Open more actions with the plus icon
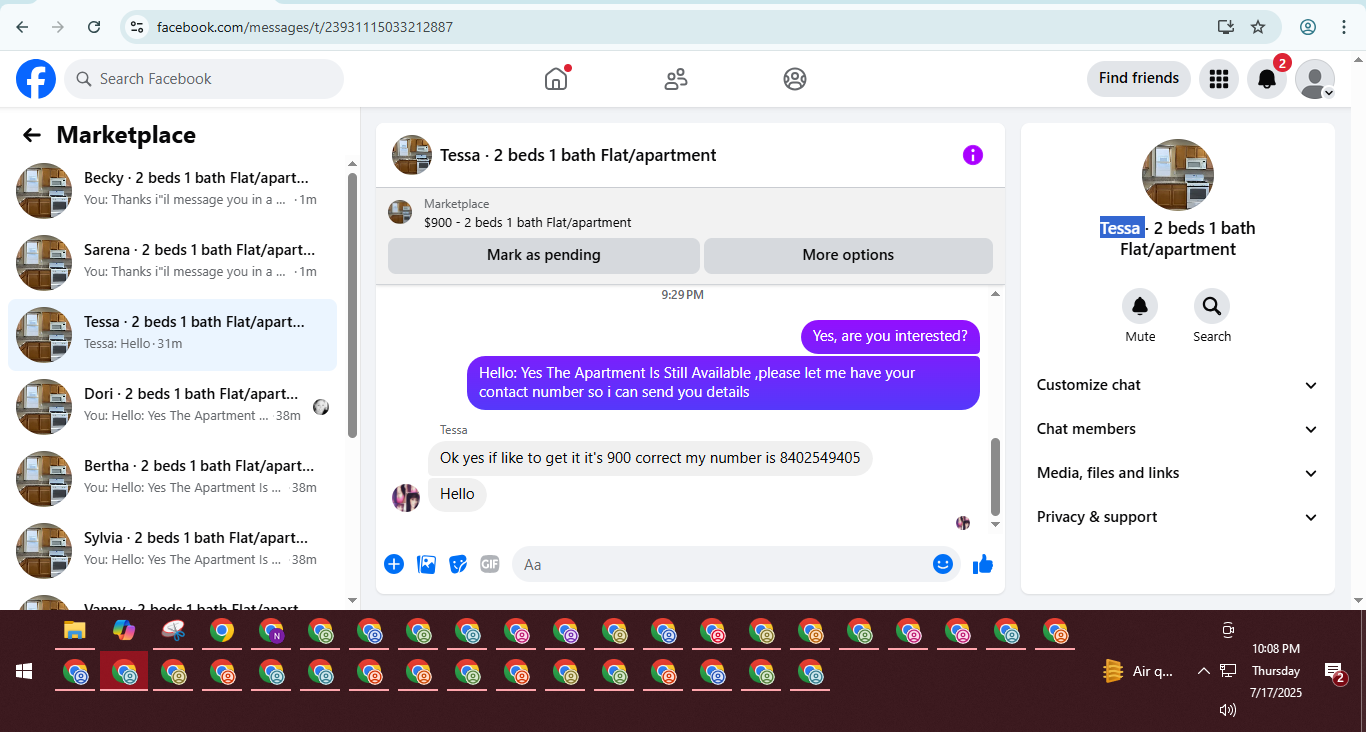This screenshot has height=732, width=1366. 394,564
